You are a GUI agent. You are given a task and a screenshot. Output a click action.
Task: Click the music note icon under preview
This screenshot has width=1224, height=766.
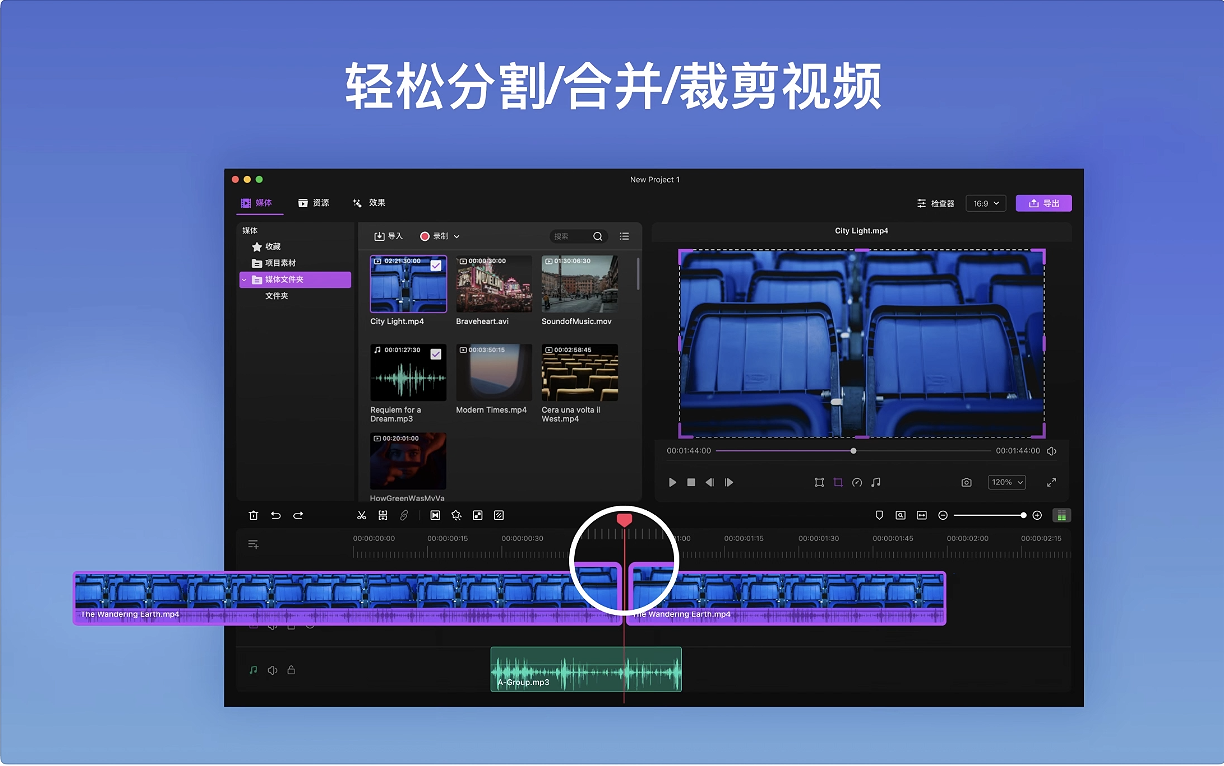pyautogui.click(x=876, y=482)
